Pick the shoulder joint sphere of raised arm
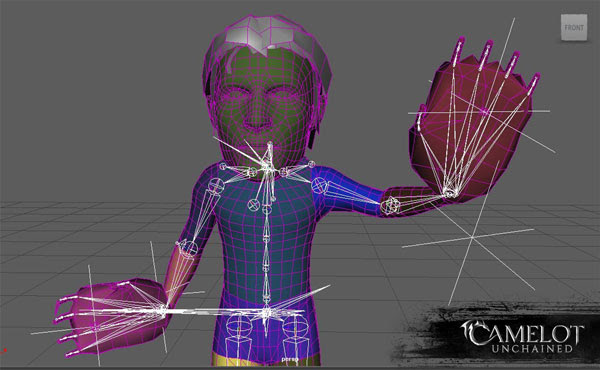600x370 pixels. pyautogui.click(x=319, y=186)
